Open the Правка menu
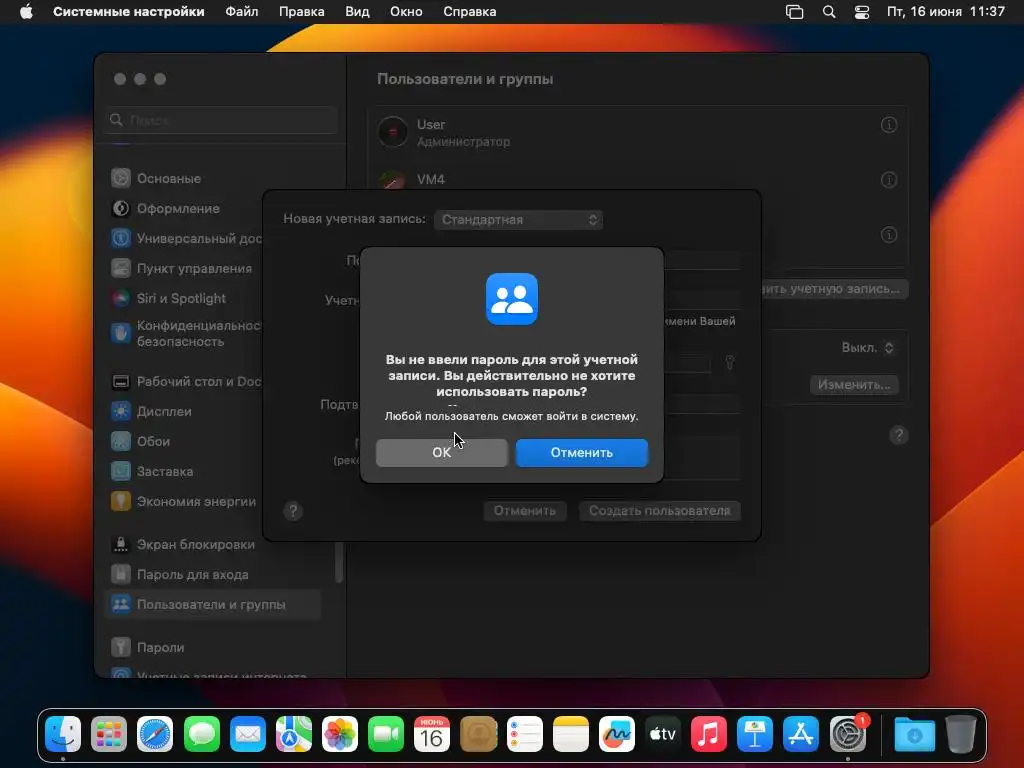 click(302, 12)
